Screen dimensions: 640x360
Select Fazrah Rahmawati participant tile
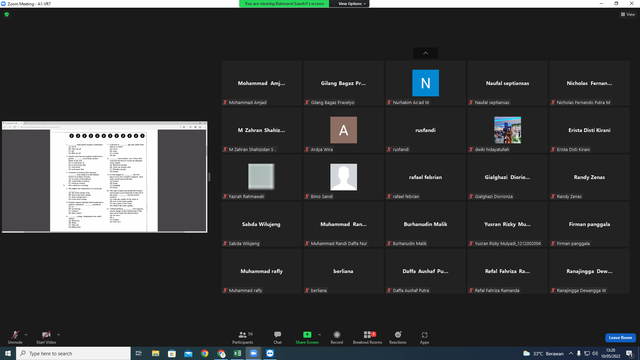click(x=261, y=177)
